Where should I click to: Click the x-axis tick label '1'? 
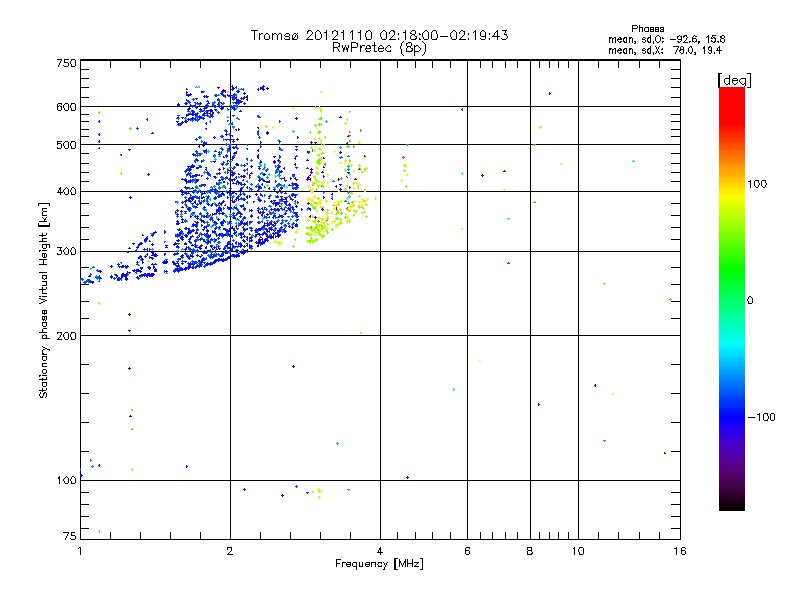point(80,551)
